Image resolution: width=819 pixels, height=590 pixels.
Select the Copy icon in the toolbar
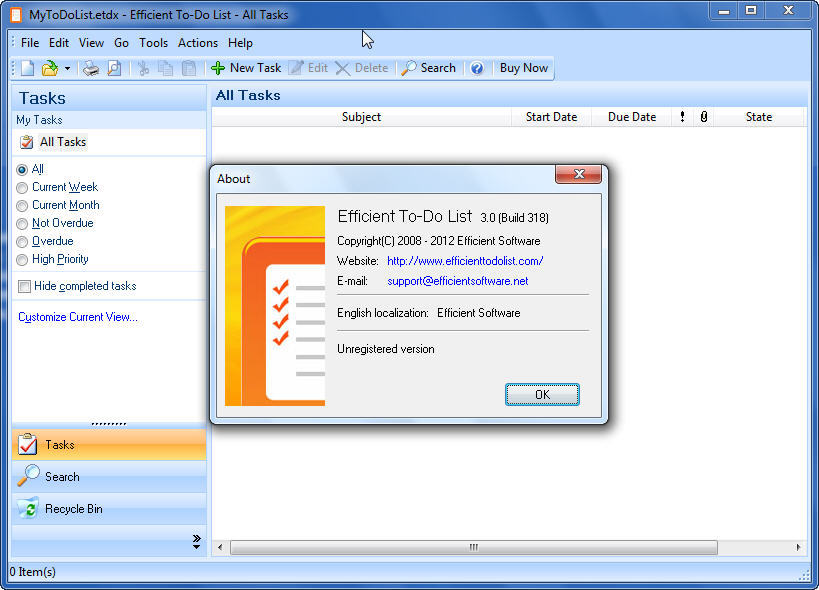[x=165, y=68]
